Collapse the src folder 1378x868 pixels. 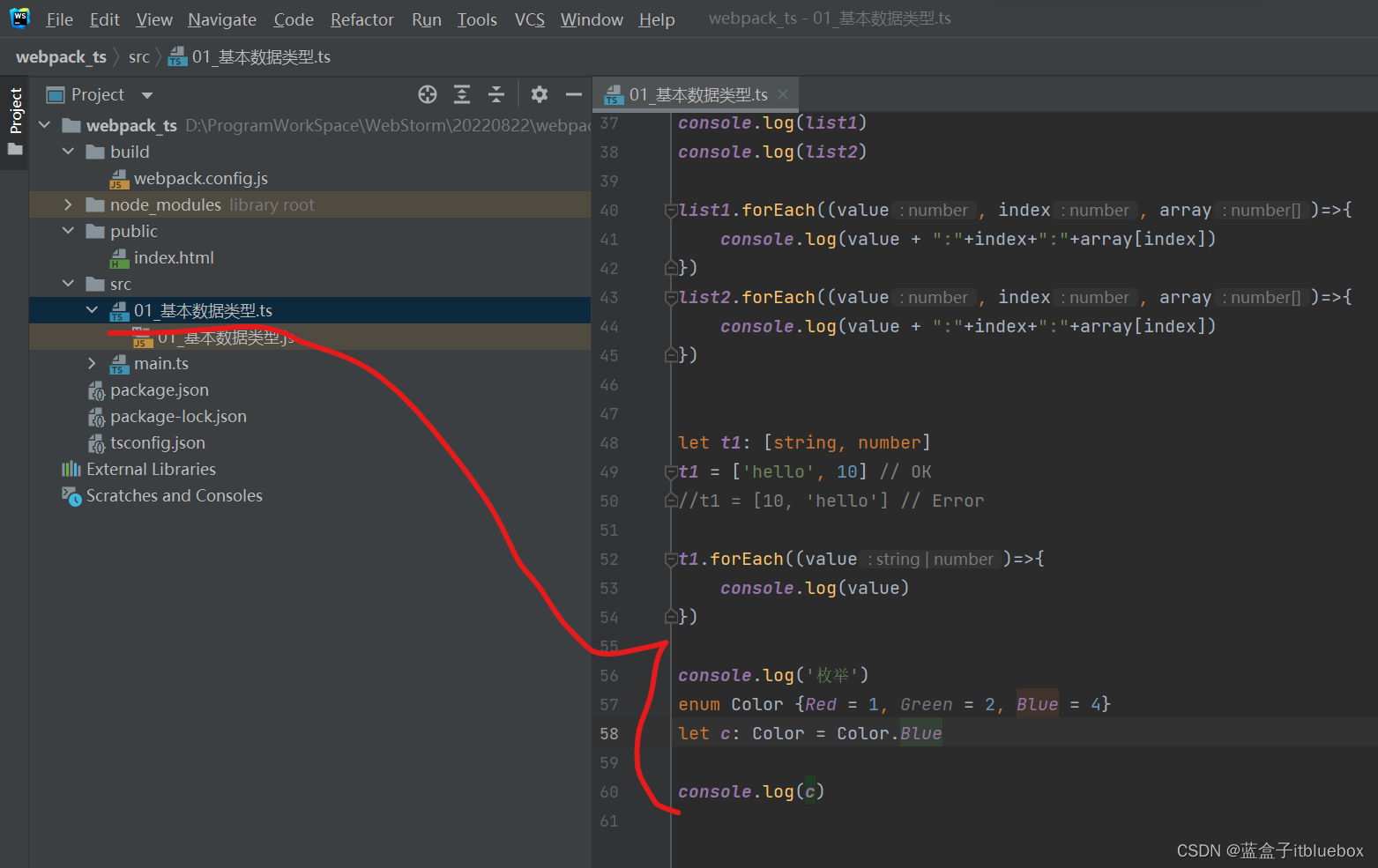coord(69,284)
